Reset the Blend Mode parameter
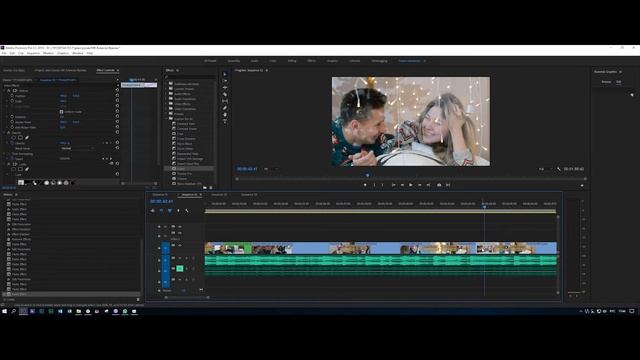Viewport: 640px width, 360px height. pos(117,148)
